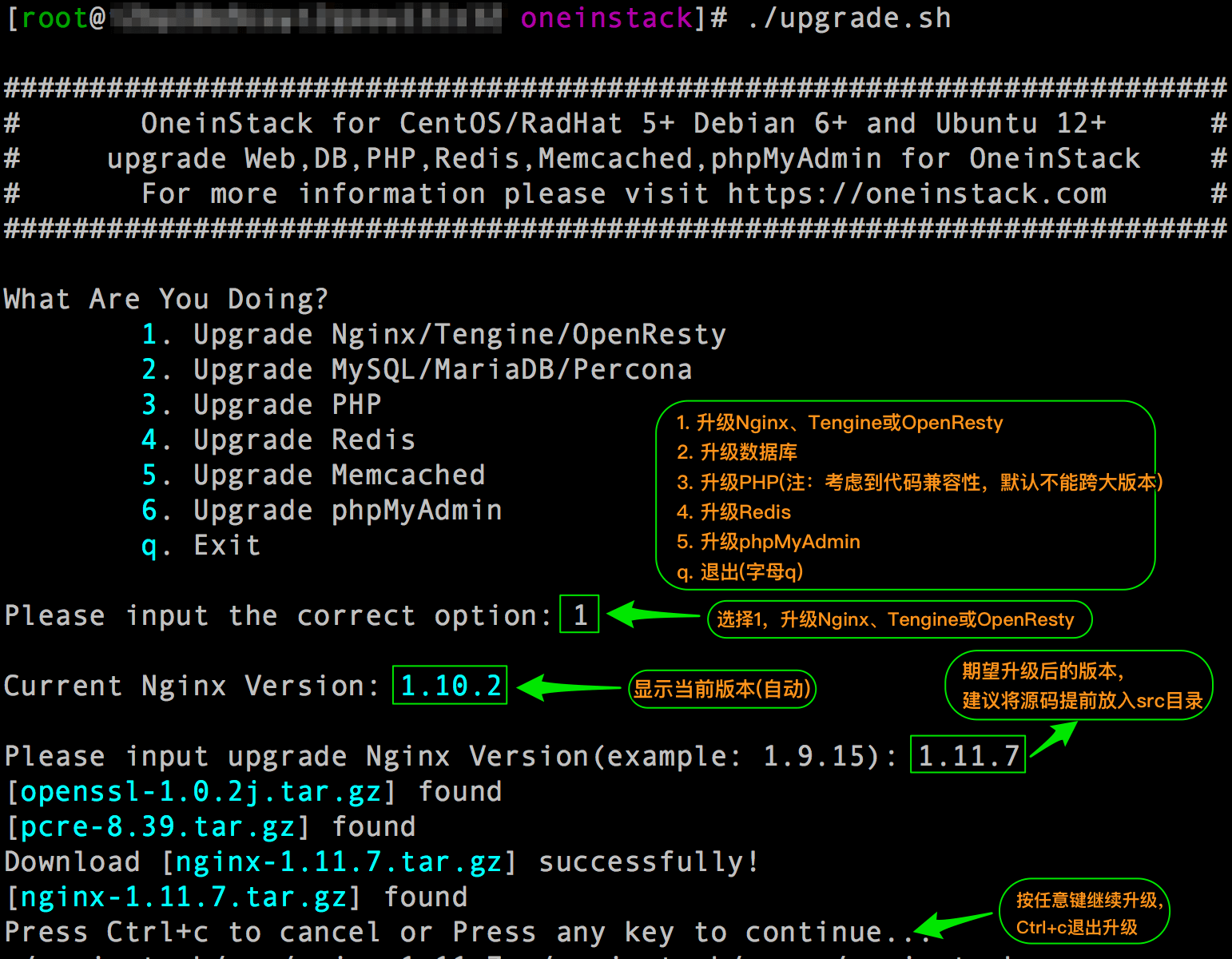The width and height of the screenshot is (1232, 959).
Task: Open the oneinstack.com link
Action: pos(917,193)
